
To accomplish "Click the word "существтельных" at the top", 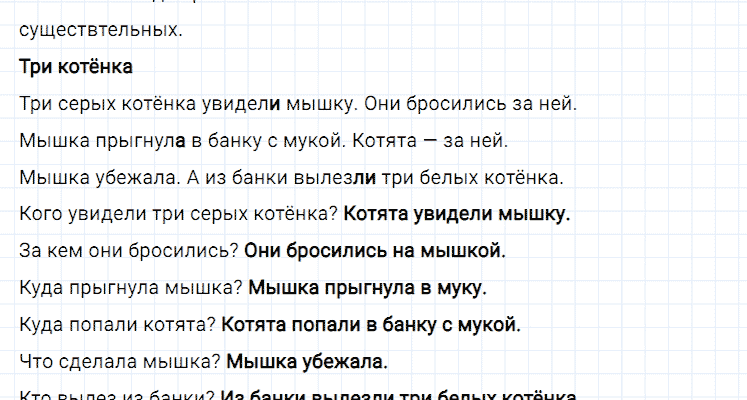I will [101, 30].
